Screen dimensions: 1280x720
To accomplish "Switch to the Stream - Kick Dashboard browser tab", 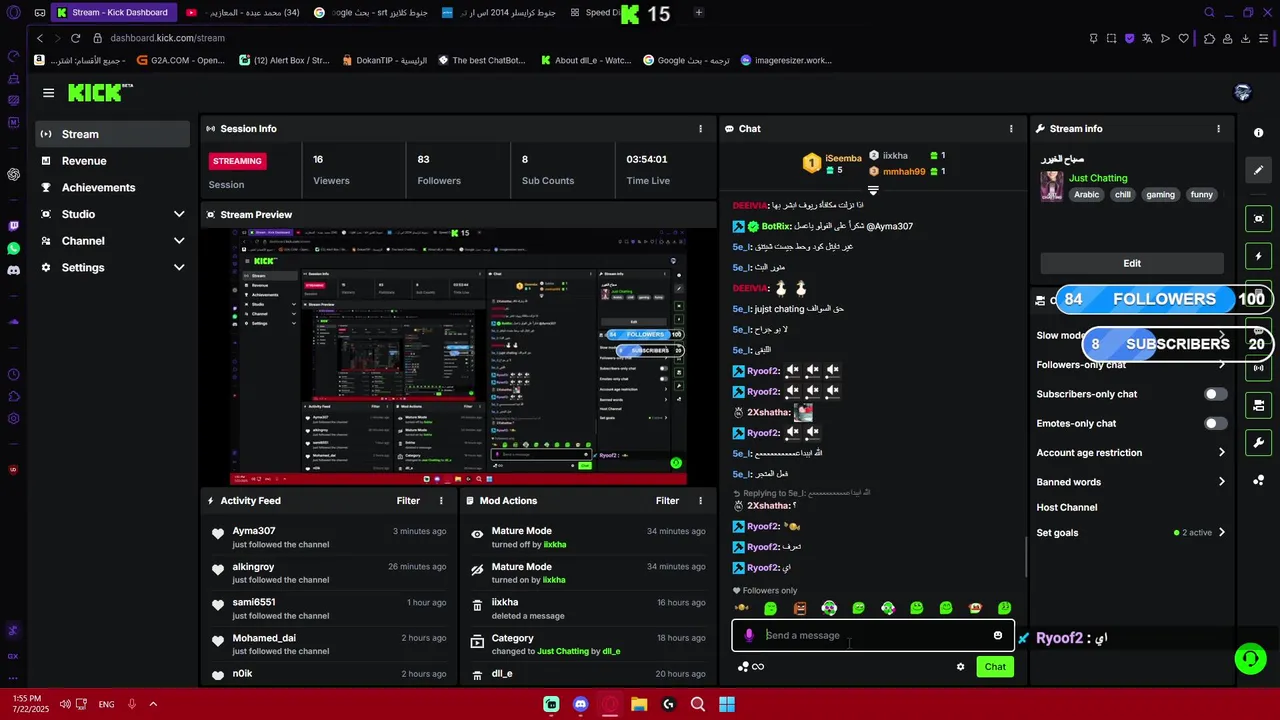I will [x=114, y=13].
